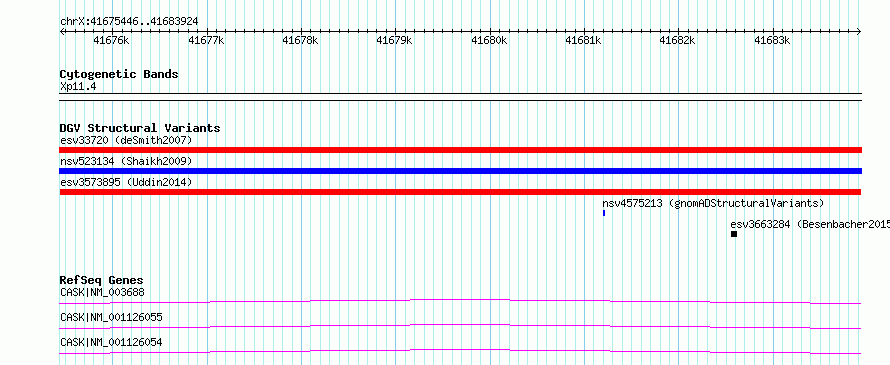The width and height of the screenshot is (890, 365).
Task: Click the esv33720 deSmith2007 red variant bar
Action: [460, 150]
